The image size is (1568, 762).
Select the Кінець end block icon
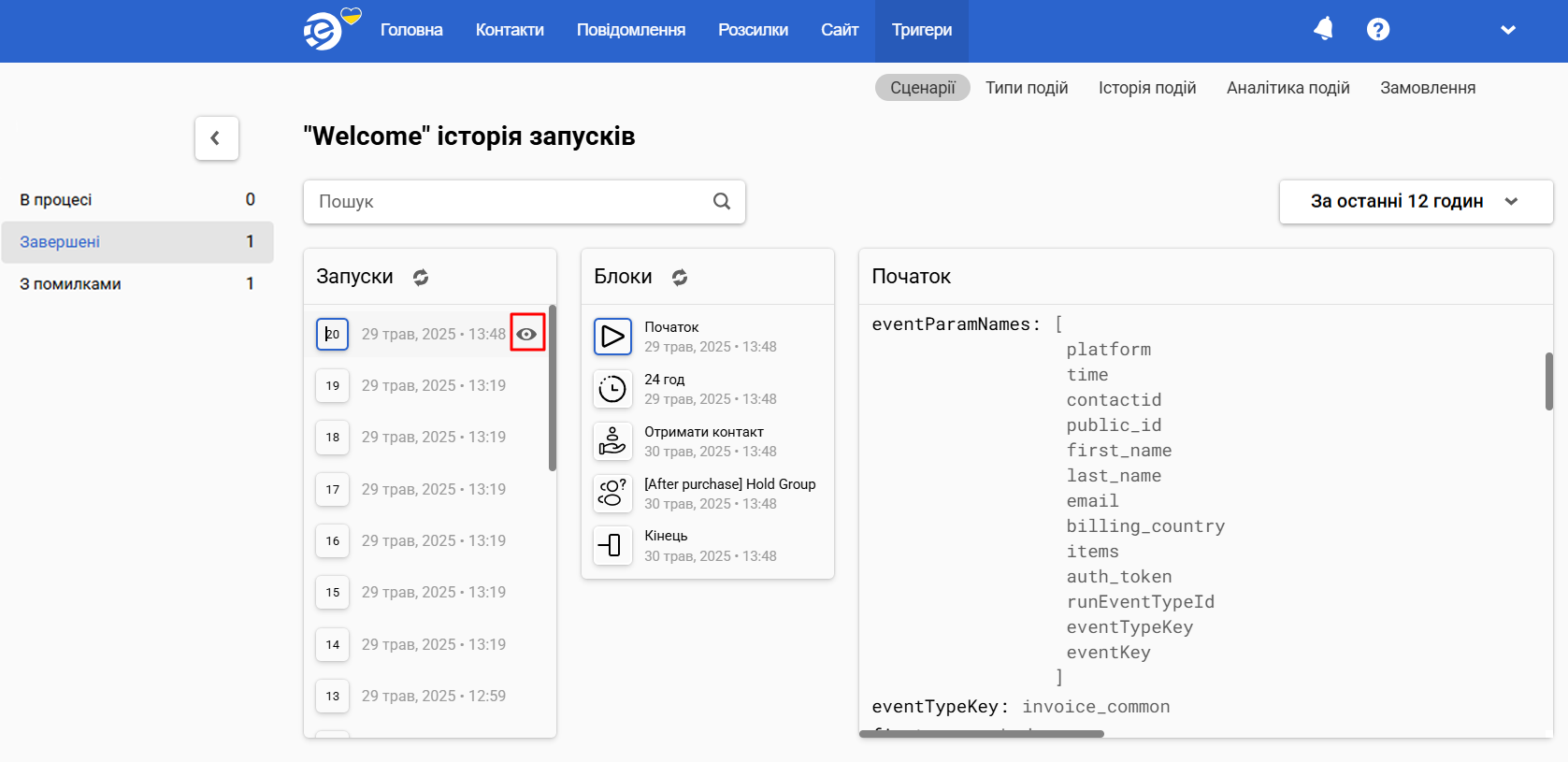coord(612,544)
